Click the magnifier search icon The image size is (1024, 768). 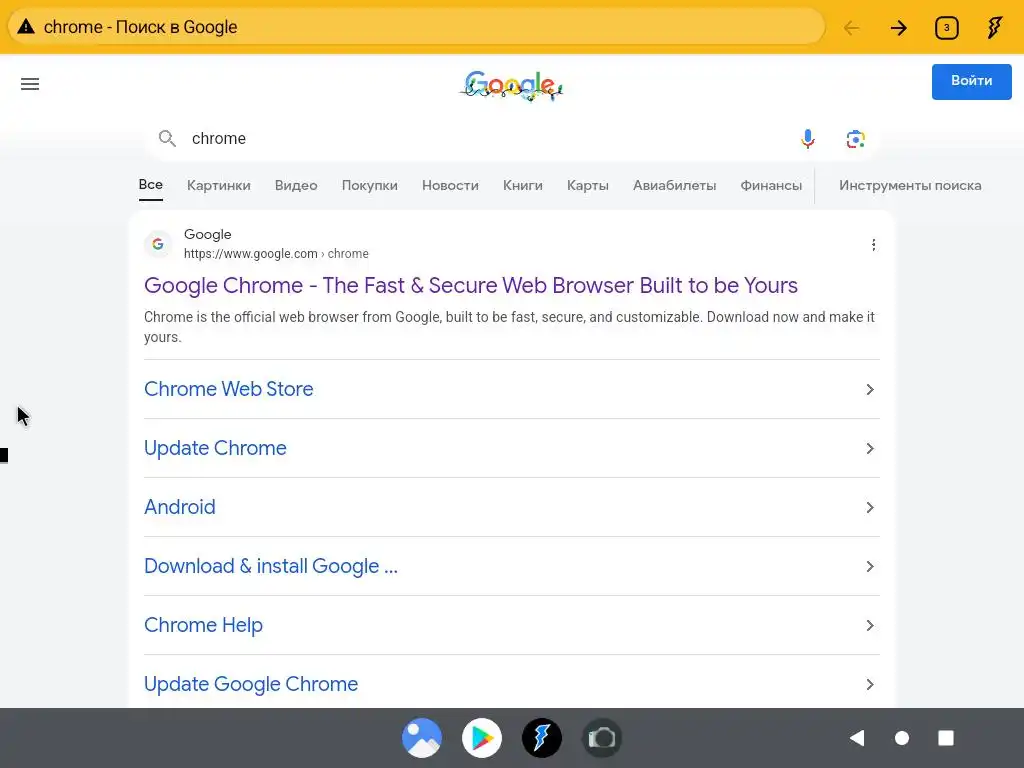click(x=167, y=138)
